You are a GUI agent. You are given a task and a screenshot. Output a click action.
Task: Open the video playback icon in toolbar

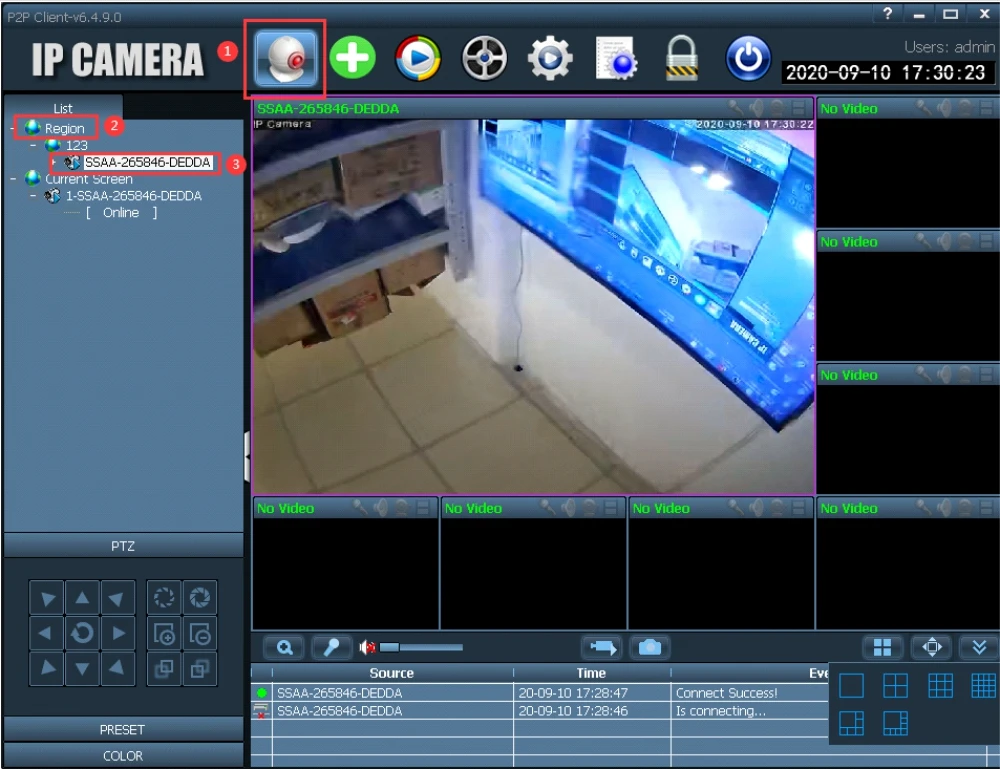(x=418, y=59)
